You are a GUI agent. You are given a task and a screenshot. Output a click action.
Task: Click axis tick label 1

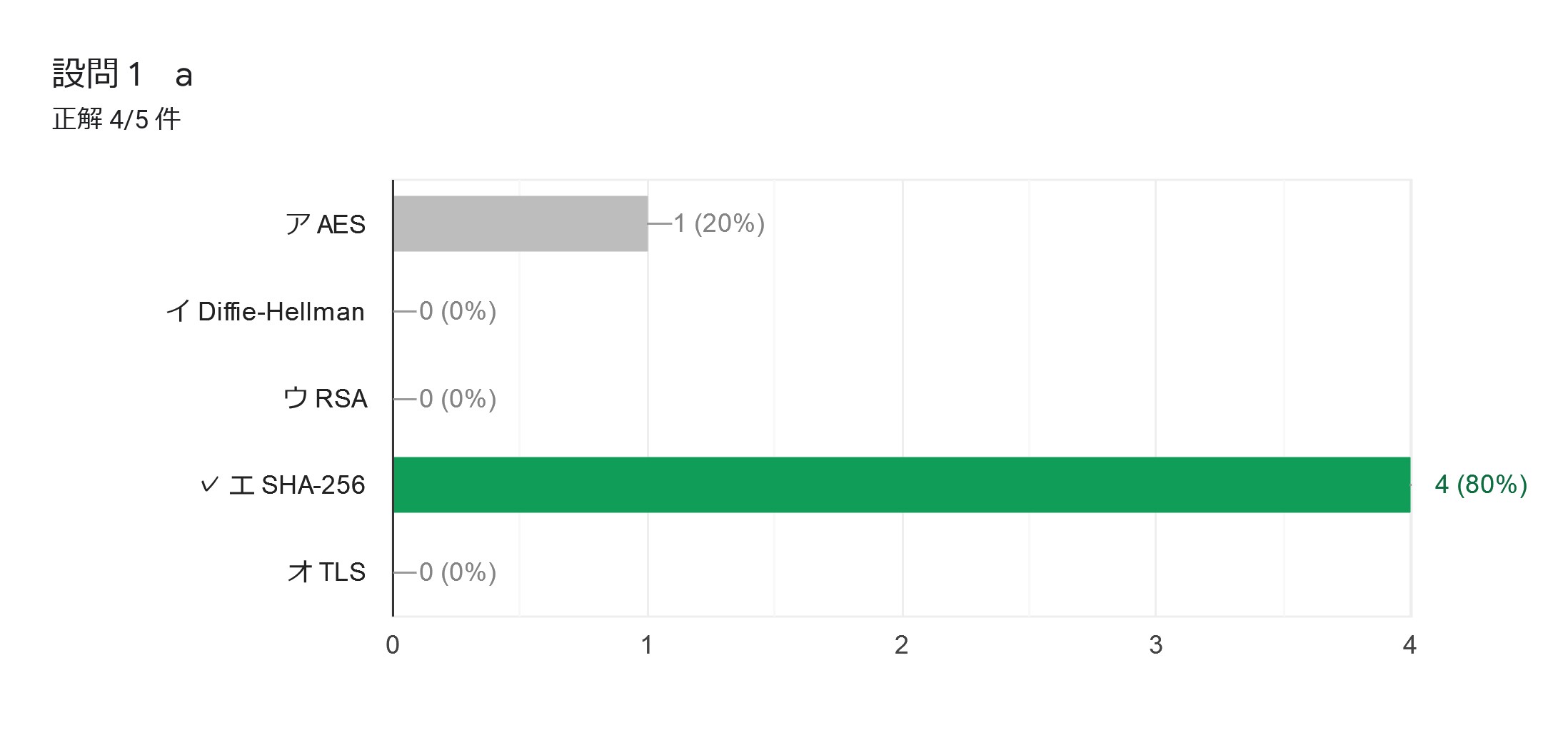pos(647,645)
